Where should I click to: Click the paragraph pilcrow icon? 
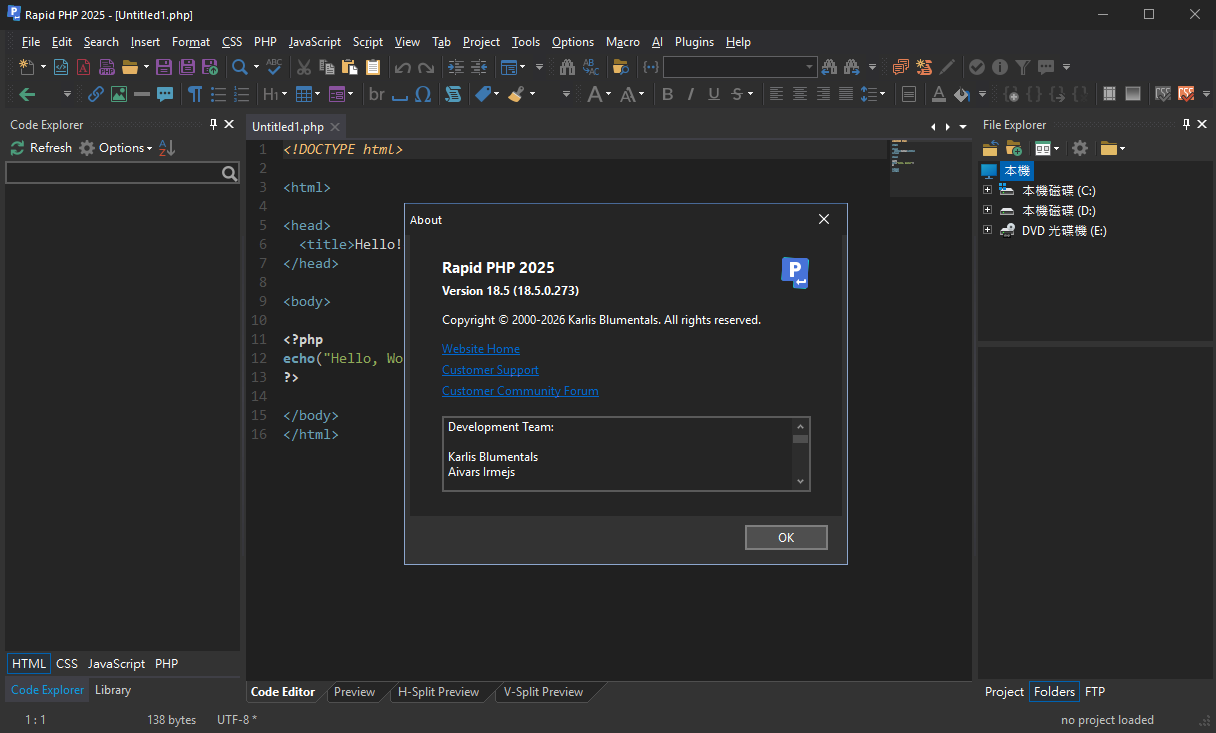(194, 94)
